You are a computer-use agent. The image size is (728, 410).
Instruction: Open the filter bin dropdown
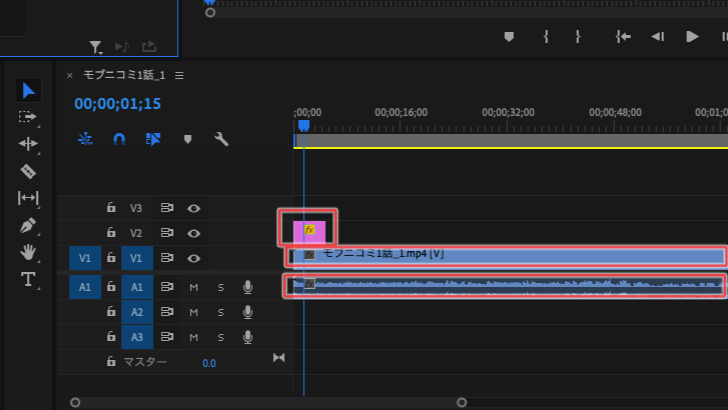[96, 47]
